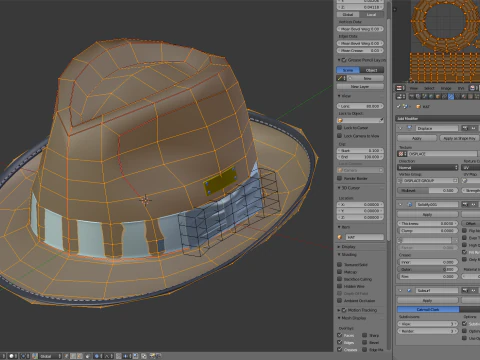Click the Lens value field
Viewport: 480px width, 360px height.
(x=360, y=106)
